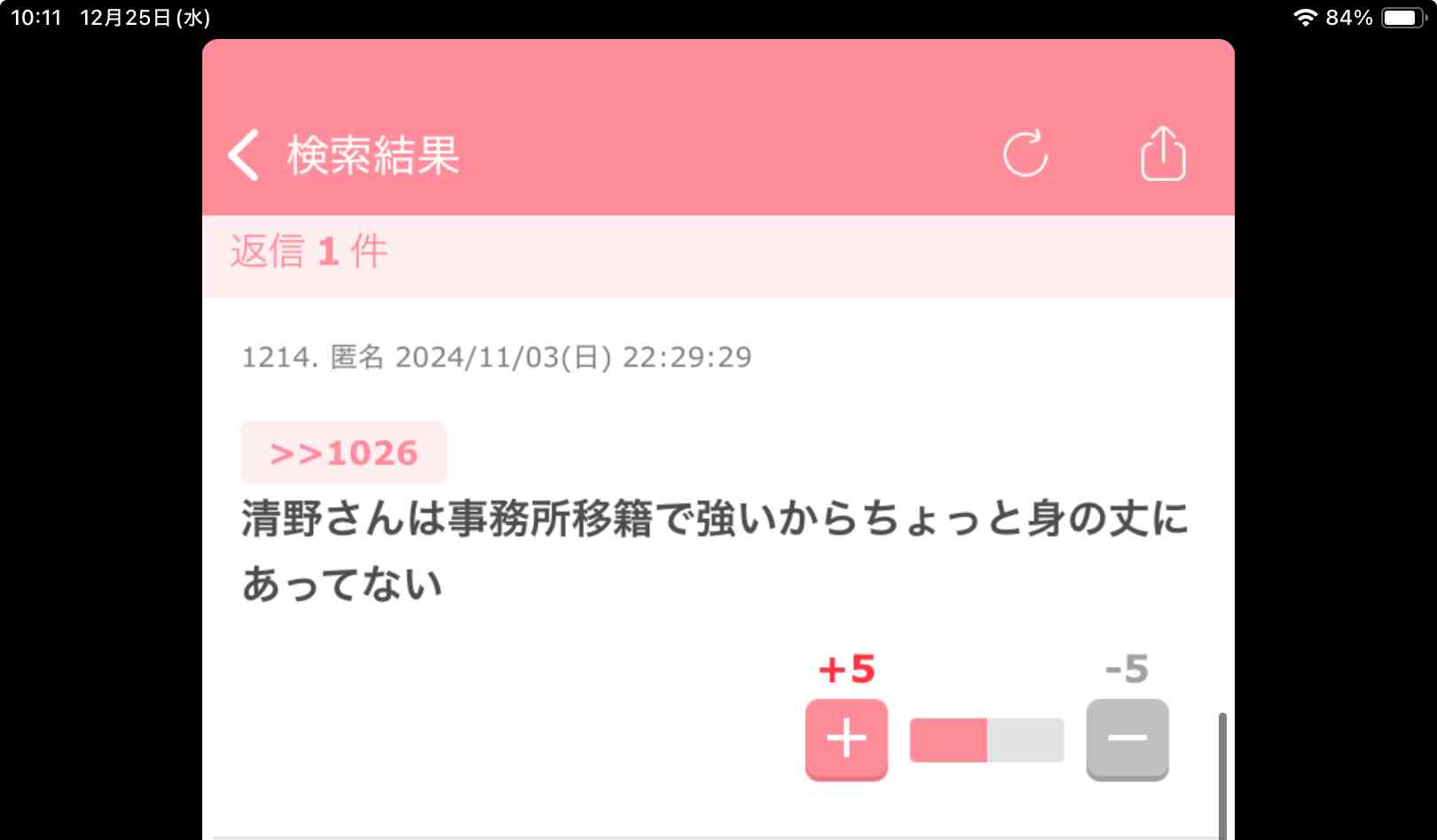The image size is (1437, 840).
Task: Tap the +5 positive vote count
Action: pos(846,669)
